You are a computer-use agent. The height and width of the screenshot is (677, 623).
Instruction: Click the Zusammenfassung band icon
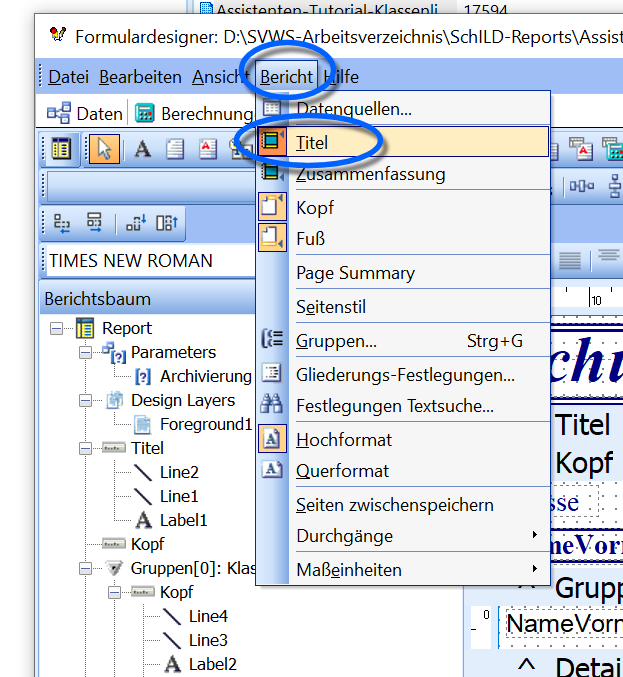(272, 173)
